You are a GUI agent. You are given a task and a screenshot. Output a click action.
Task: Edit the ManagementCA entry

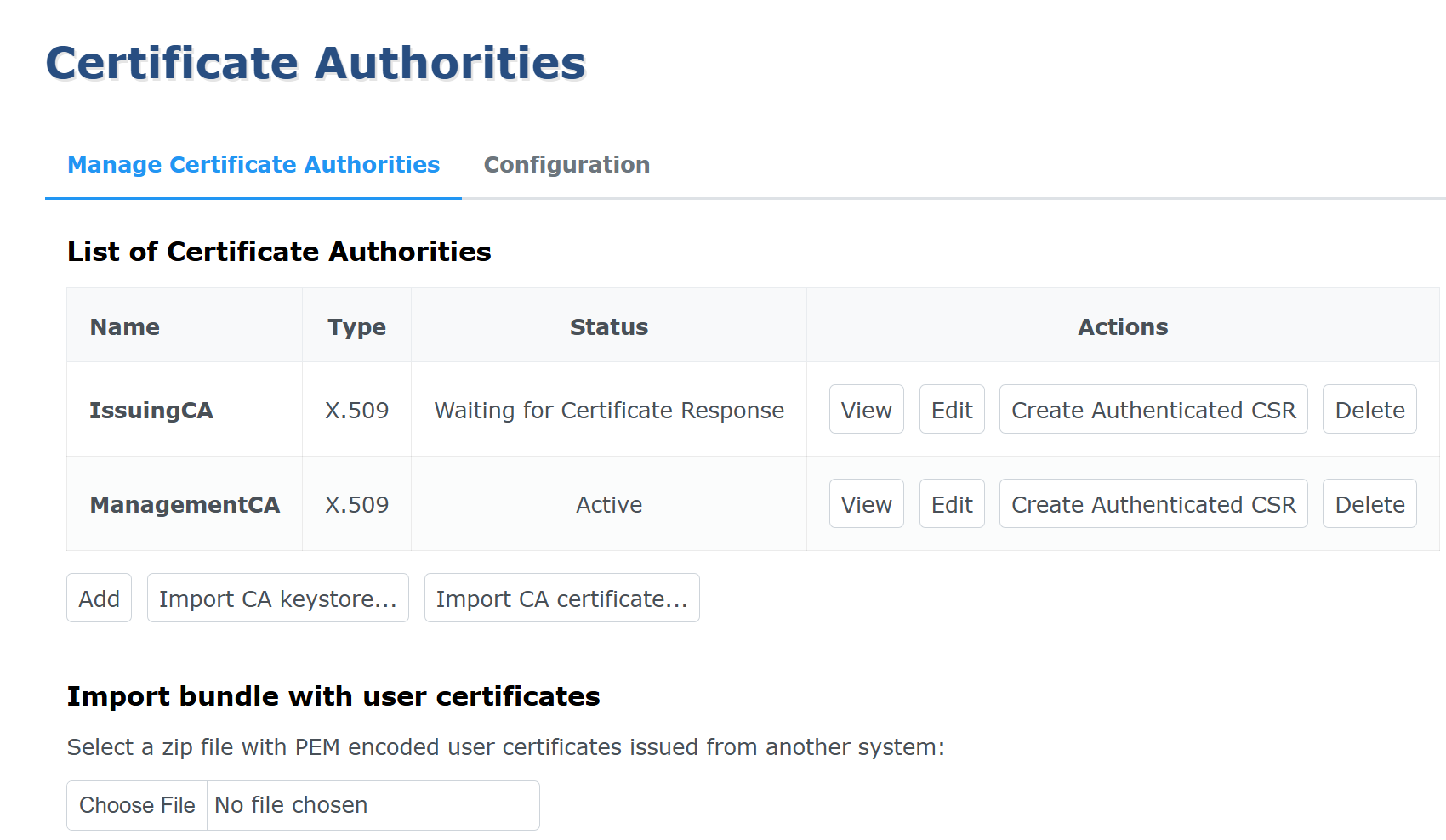[951, 504]
